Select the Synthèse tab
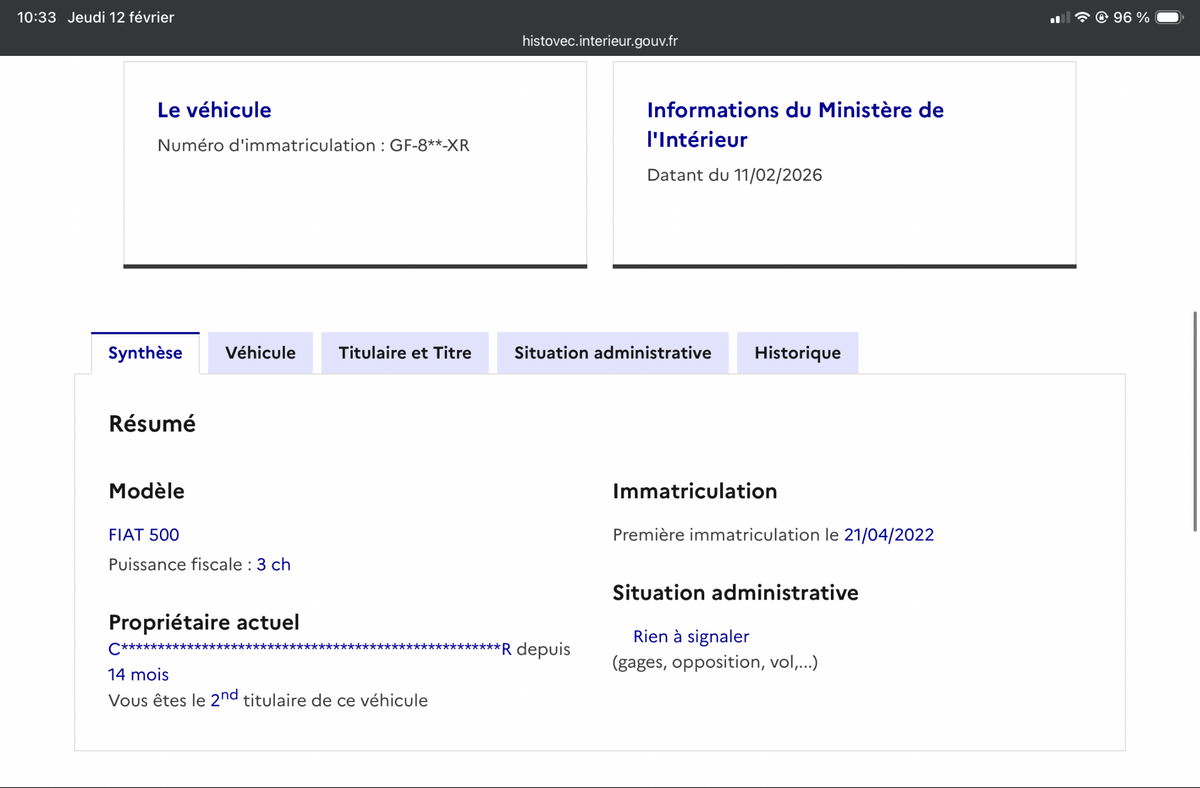Image resolution: width=1200 pixels, height=788 pixels. click(x=145, y=353)
